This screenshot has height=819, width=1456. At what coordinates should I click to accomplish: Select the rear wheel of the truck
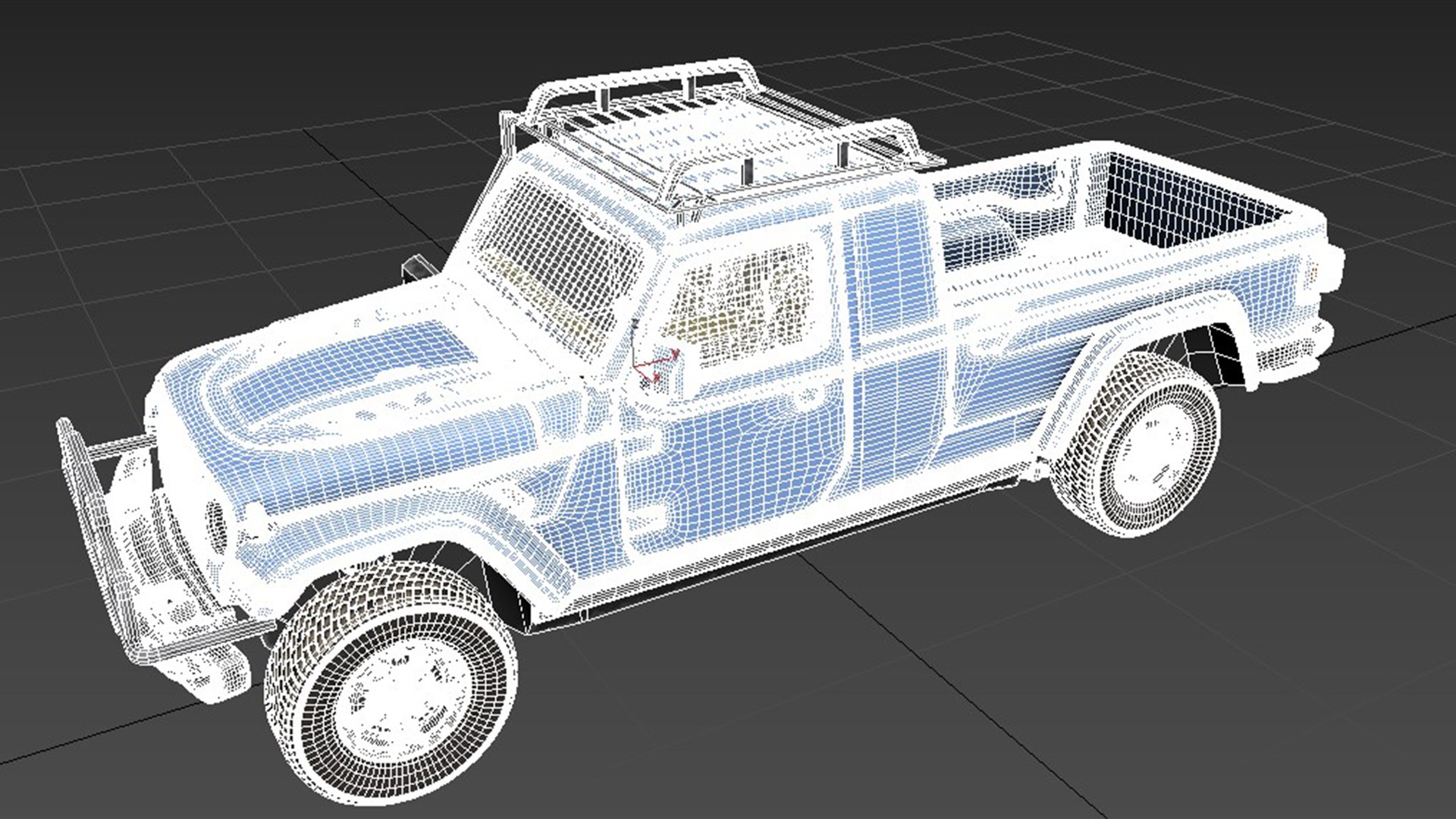pyautogui.click(x=1137, y=446)
